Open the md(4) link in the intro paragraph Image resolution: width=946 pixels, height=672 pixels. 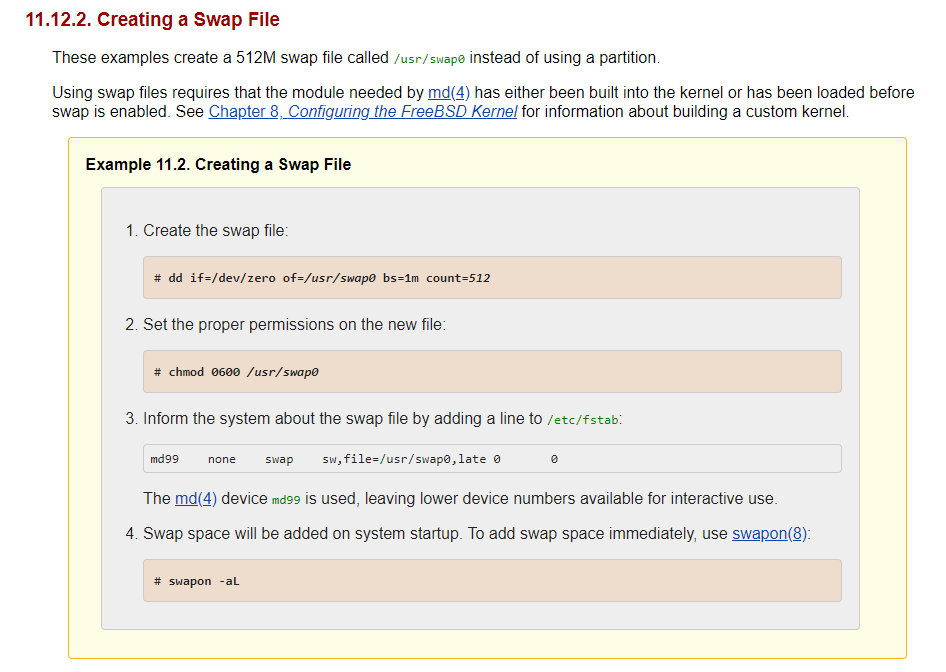[448, 92]
